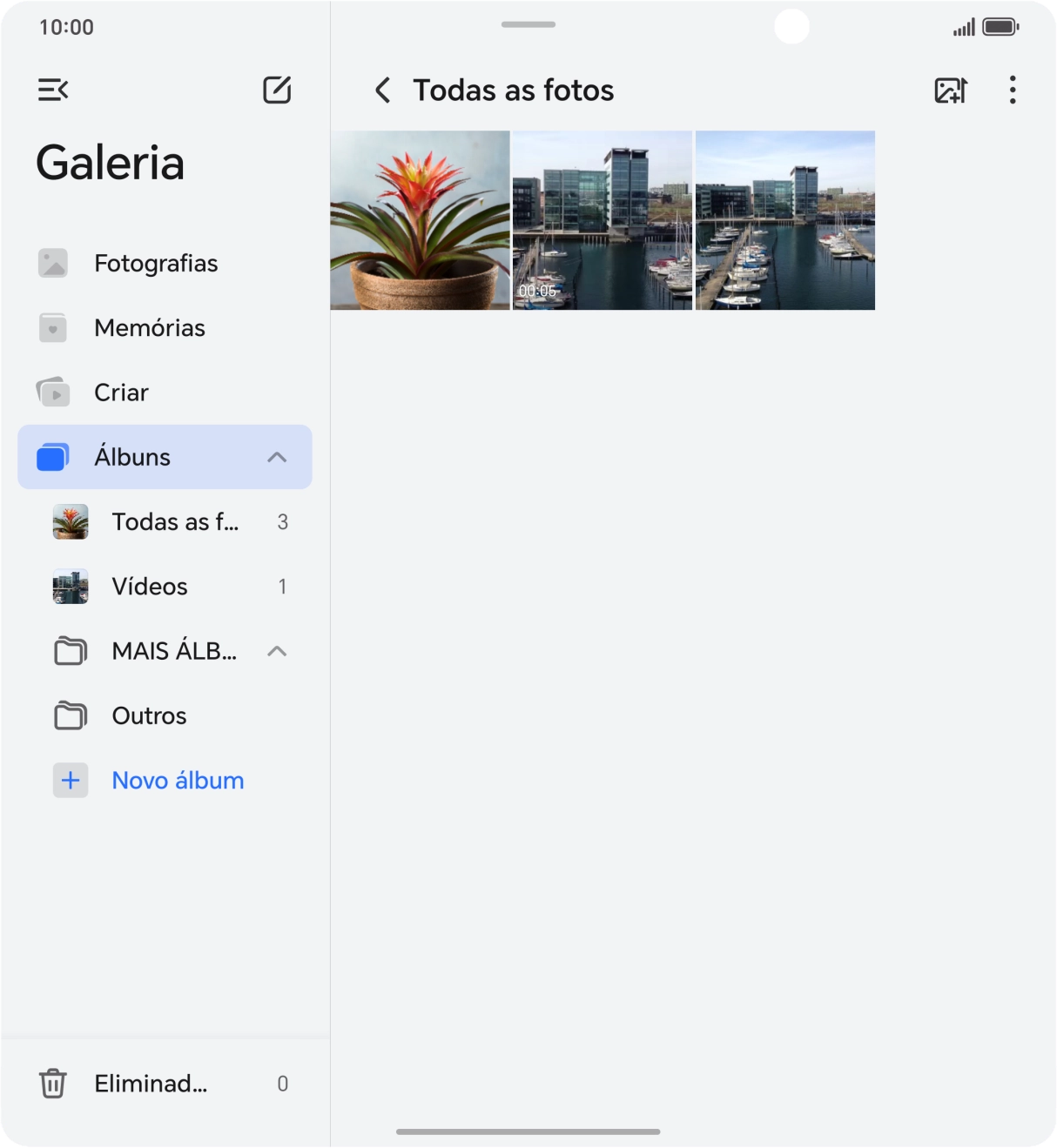Select Criar in sidebar
Viewport: 1057px width, 1148px height.
pos(121,393)
